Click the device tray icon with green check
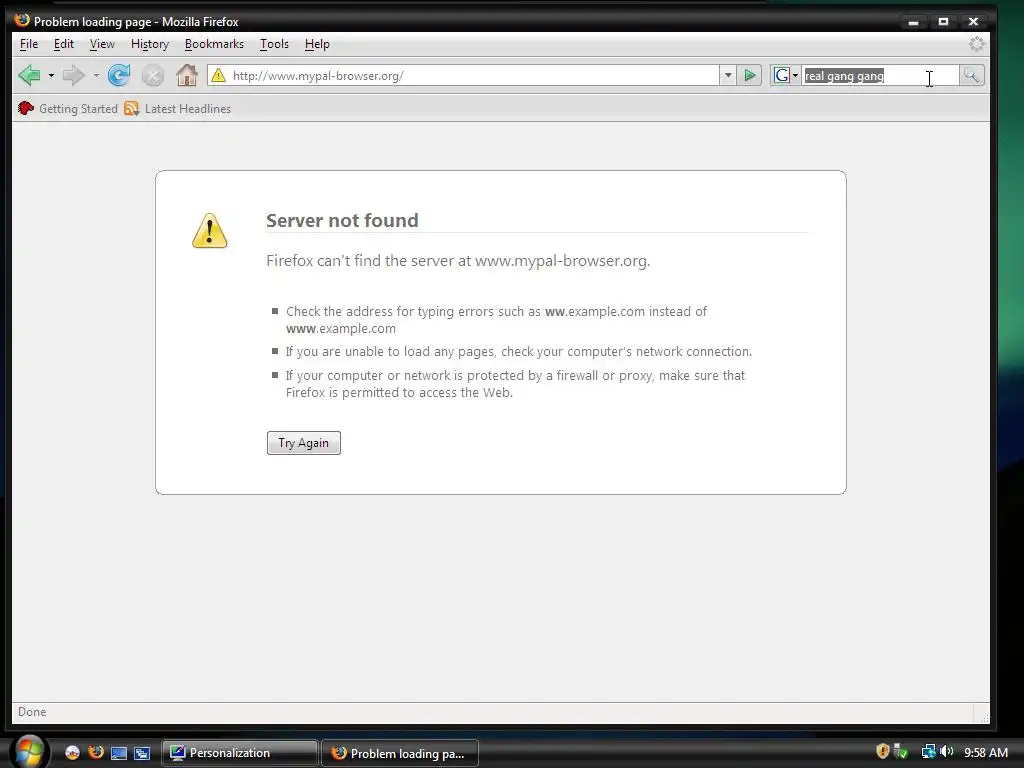 901,752
